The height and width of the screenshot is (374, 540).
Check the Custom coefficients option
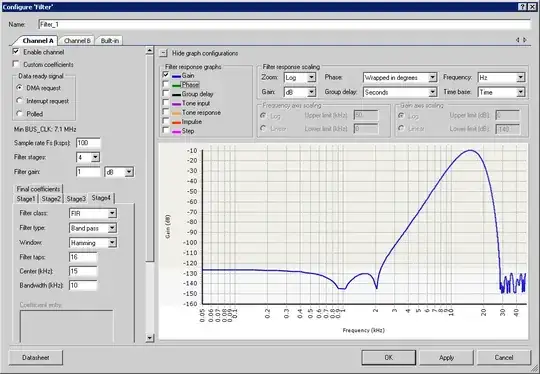pyautogui.click(x=16, y=64)
